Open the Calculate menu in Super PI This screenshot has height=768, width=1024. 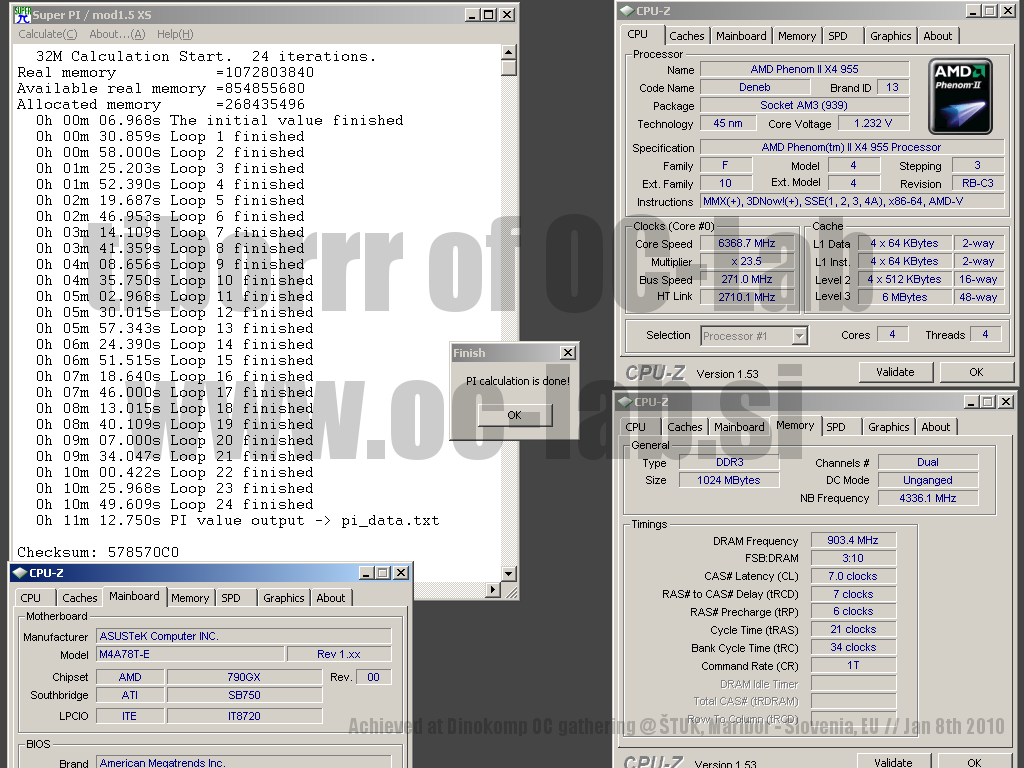pos(48,34)
